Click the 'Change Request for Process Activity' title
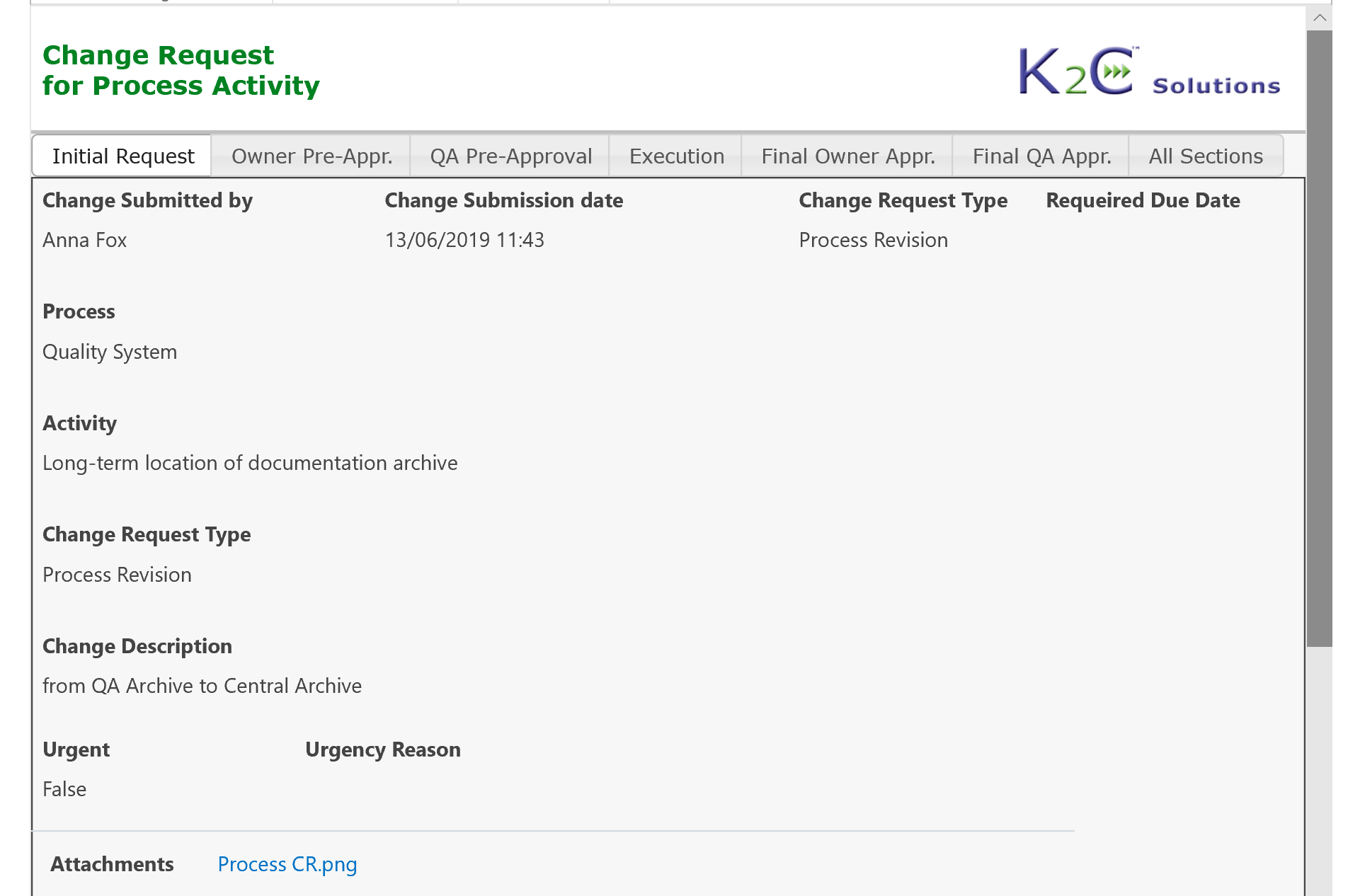The height and width of the screenshot is (896, 1348). (181, 70)
